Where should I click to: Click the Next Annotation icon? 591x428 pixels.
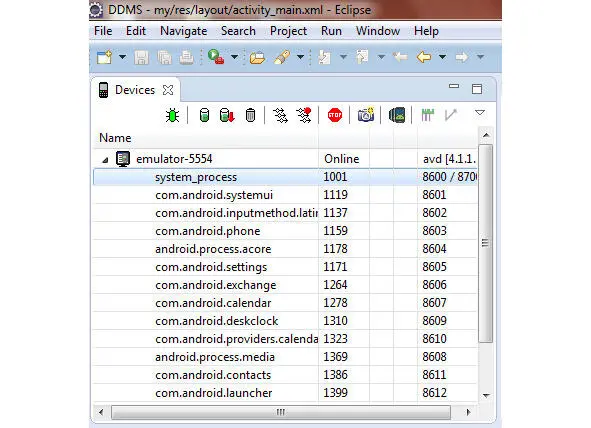325,57
